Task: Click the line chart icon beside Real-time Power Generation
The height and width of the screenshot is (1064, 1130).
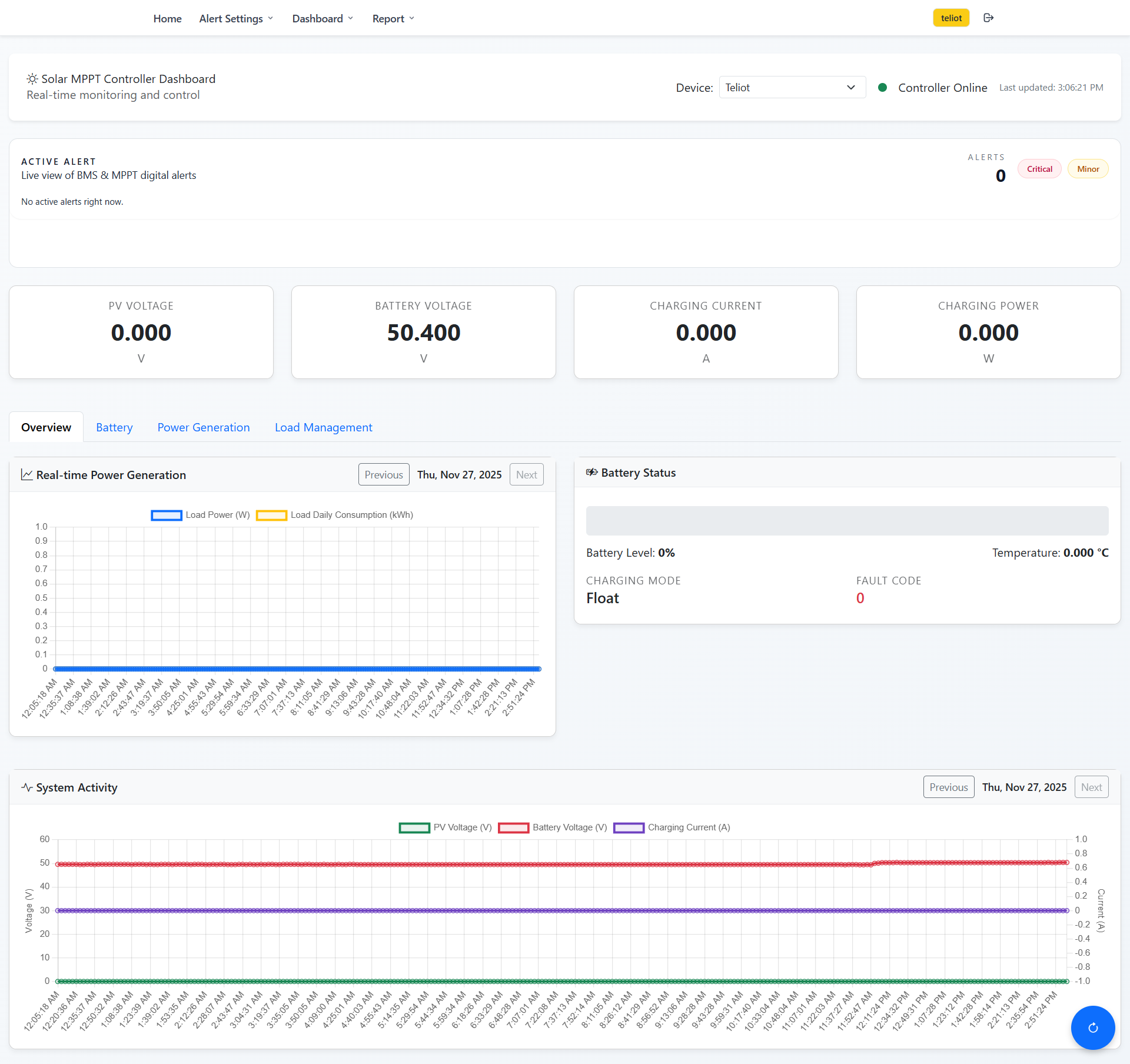Action: point(27,474)
